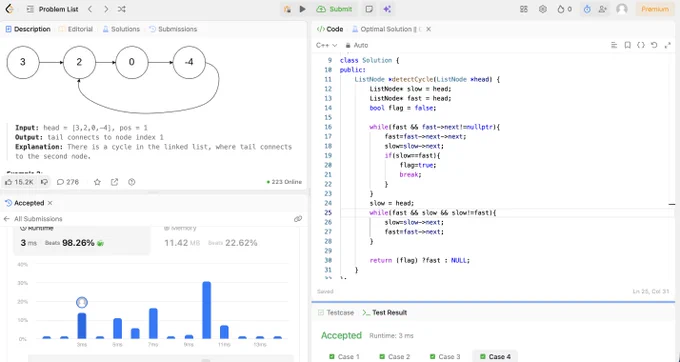Click the 'bool flag = false;' code line
The image size is (680, 362).
click(403, 108)
